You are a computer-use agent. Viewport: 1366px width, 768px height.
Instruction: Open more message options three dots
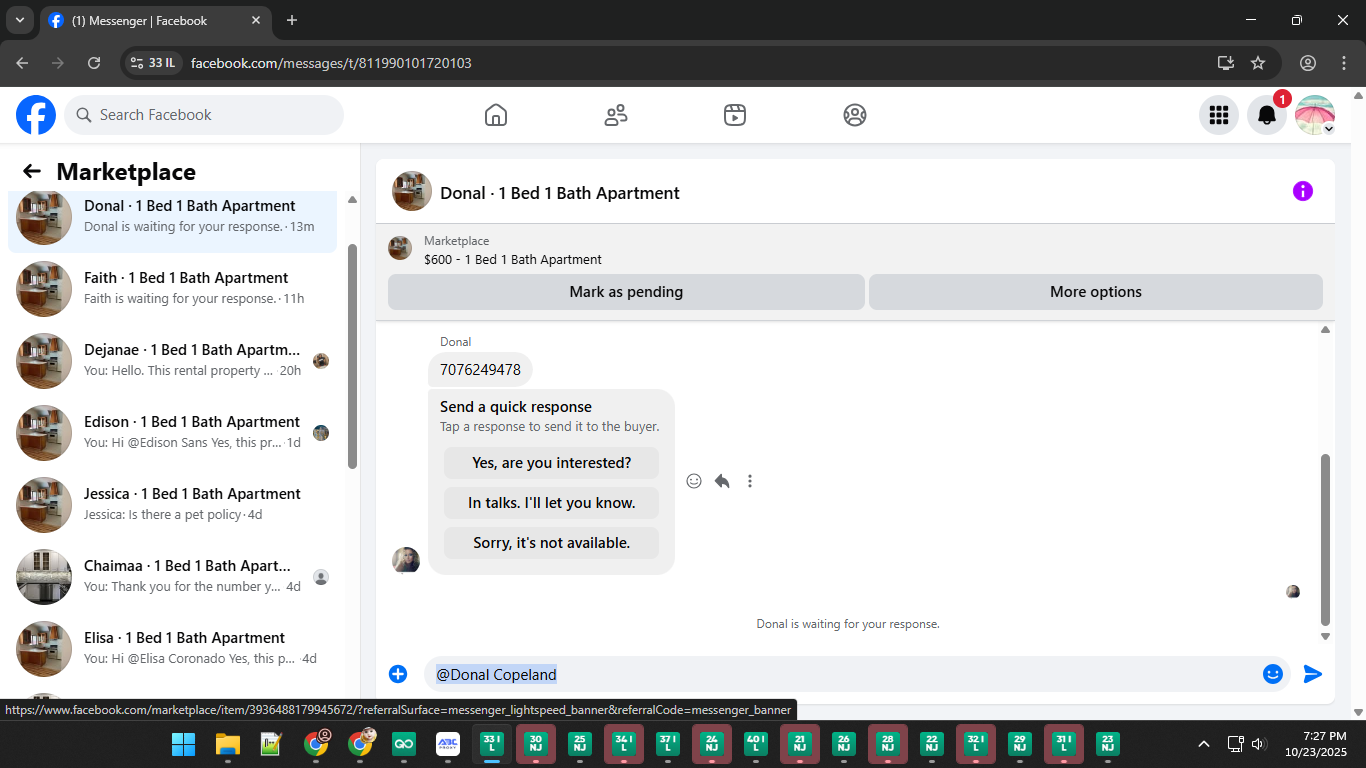coord(750,481)
